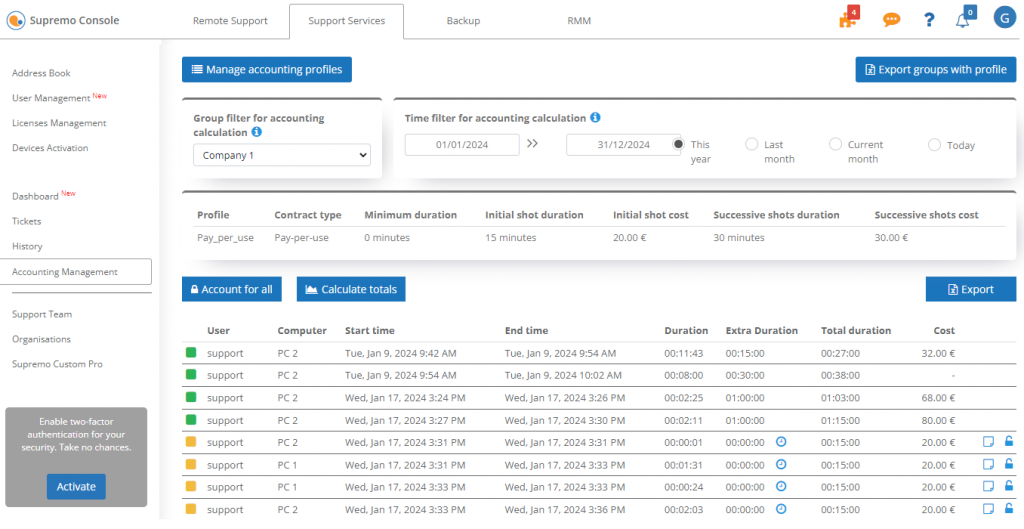This screenshot has height=529, width=1024.
Task: Select the Current month radio button
Action: (x=835, y=145)
